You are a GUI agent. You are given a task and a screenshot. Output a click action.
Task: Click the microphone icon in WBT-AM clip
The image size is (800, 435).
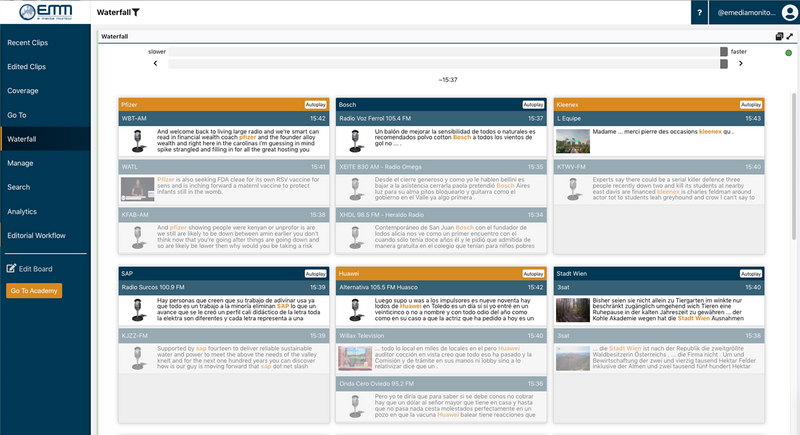(x=136, y=138)
